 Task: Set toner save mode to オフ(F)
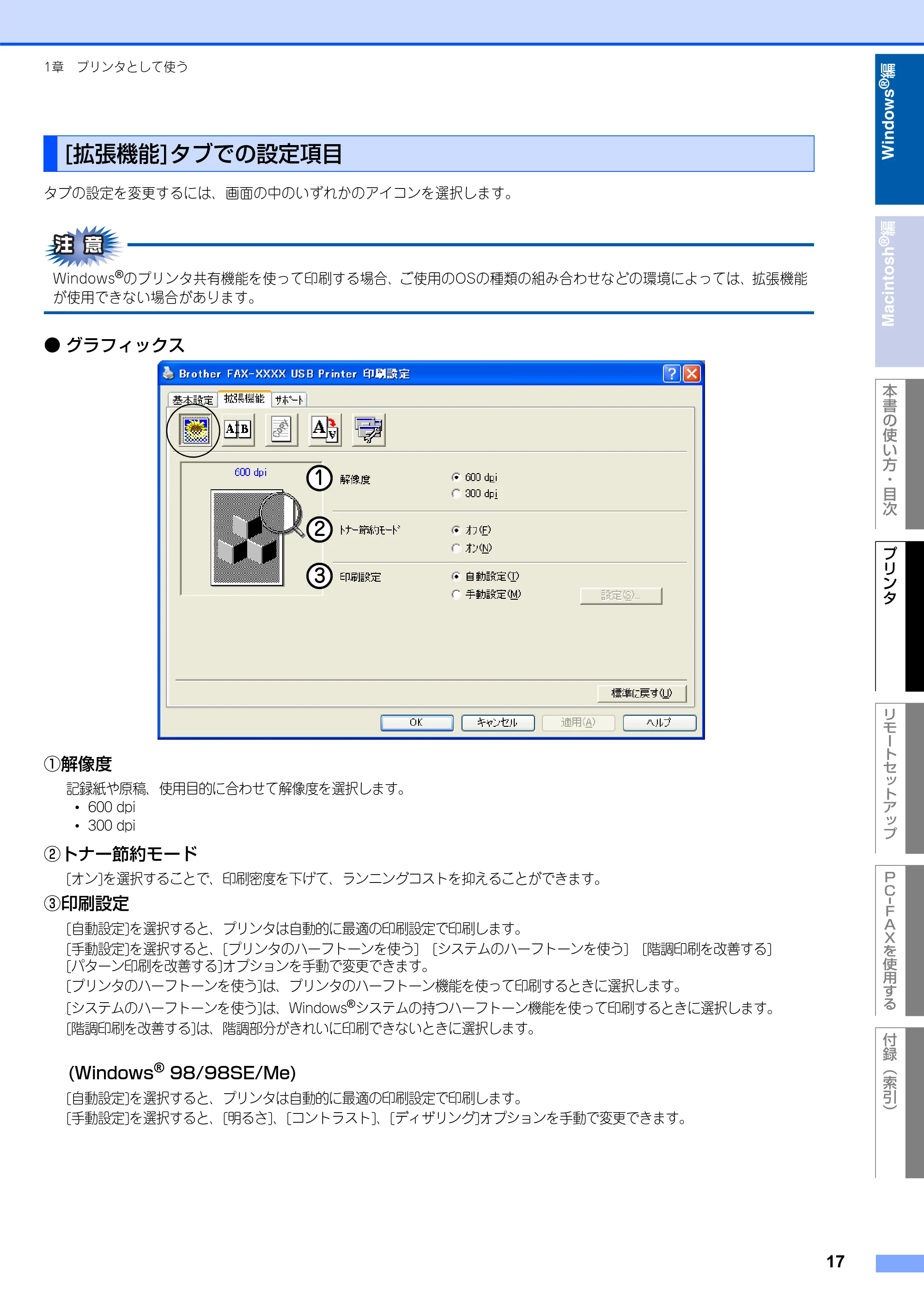tap(456, 530)
